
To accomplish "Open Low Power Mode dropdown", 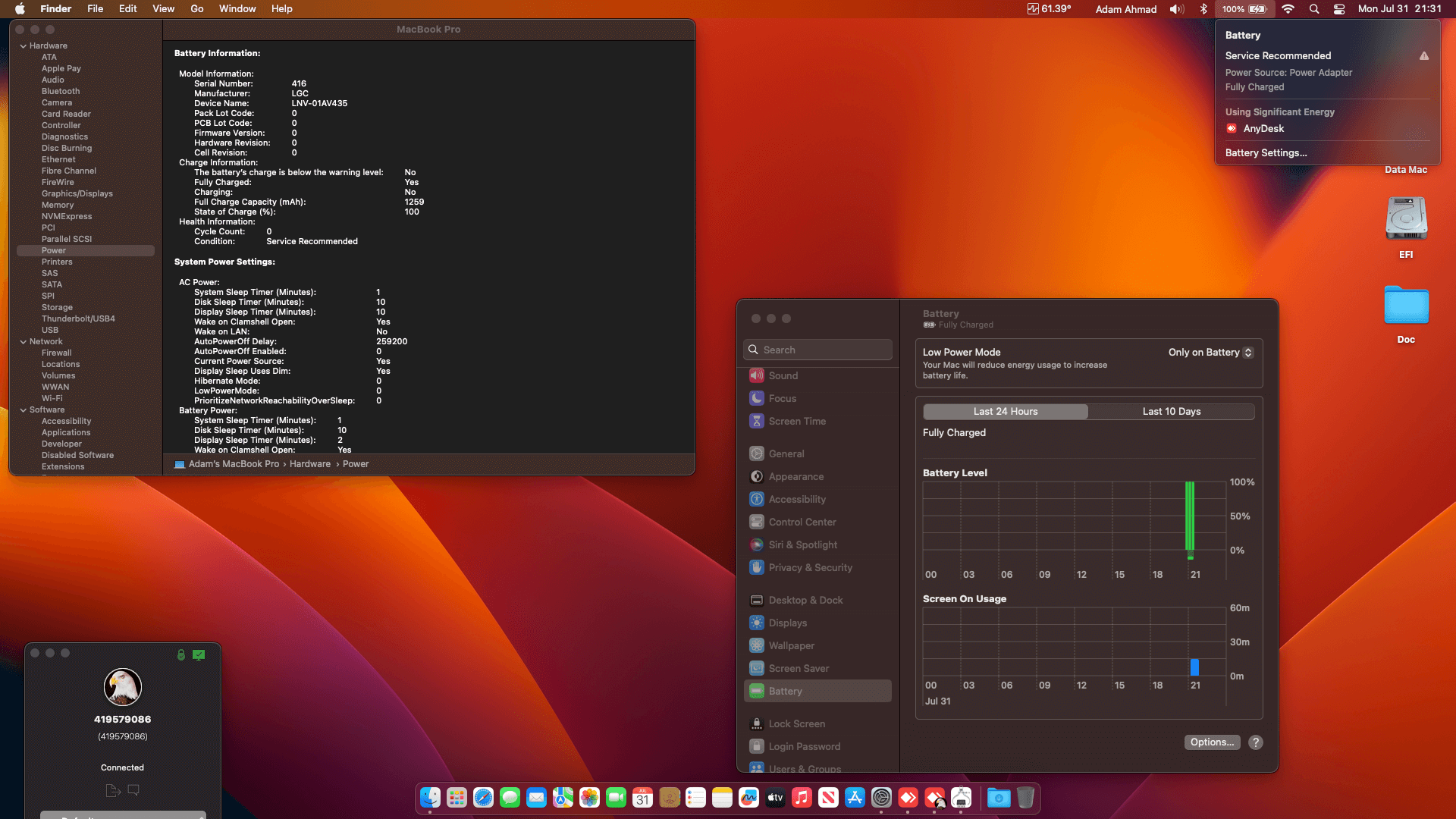I will click(x=1210, y=352).
